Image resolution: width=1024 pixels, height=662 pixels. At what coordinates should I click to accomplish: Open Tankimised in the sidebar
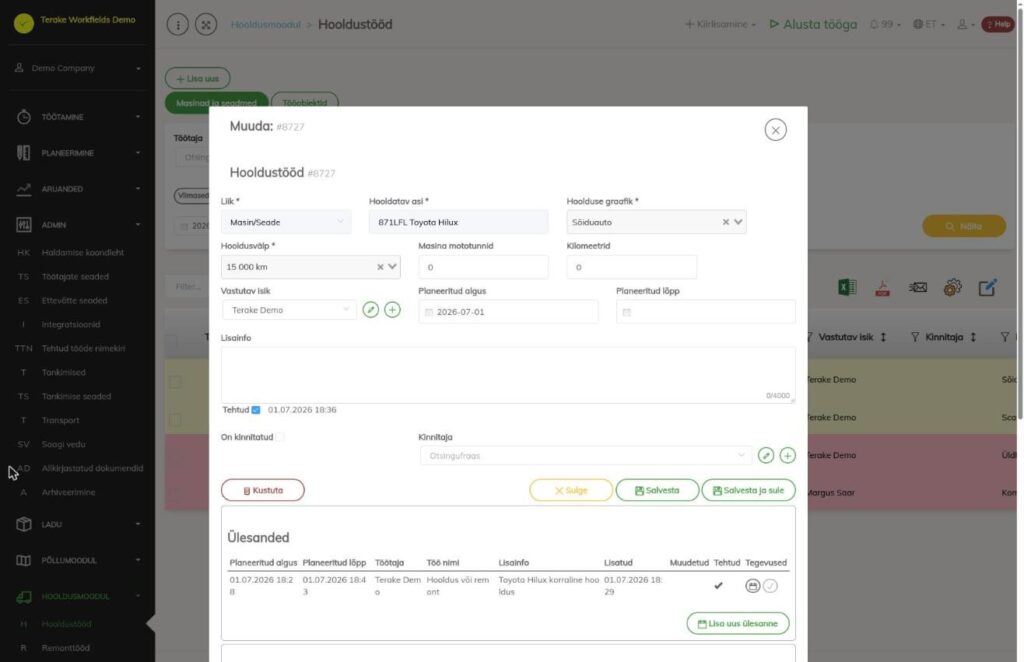(63, 372)
